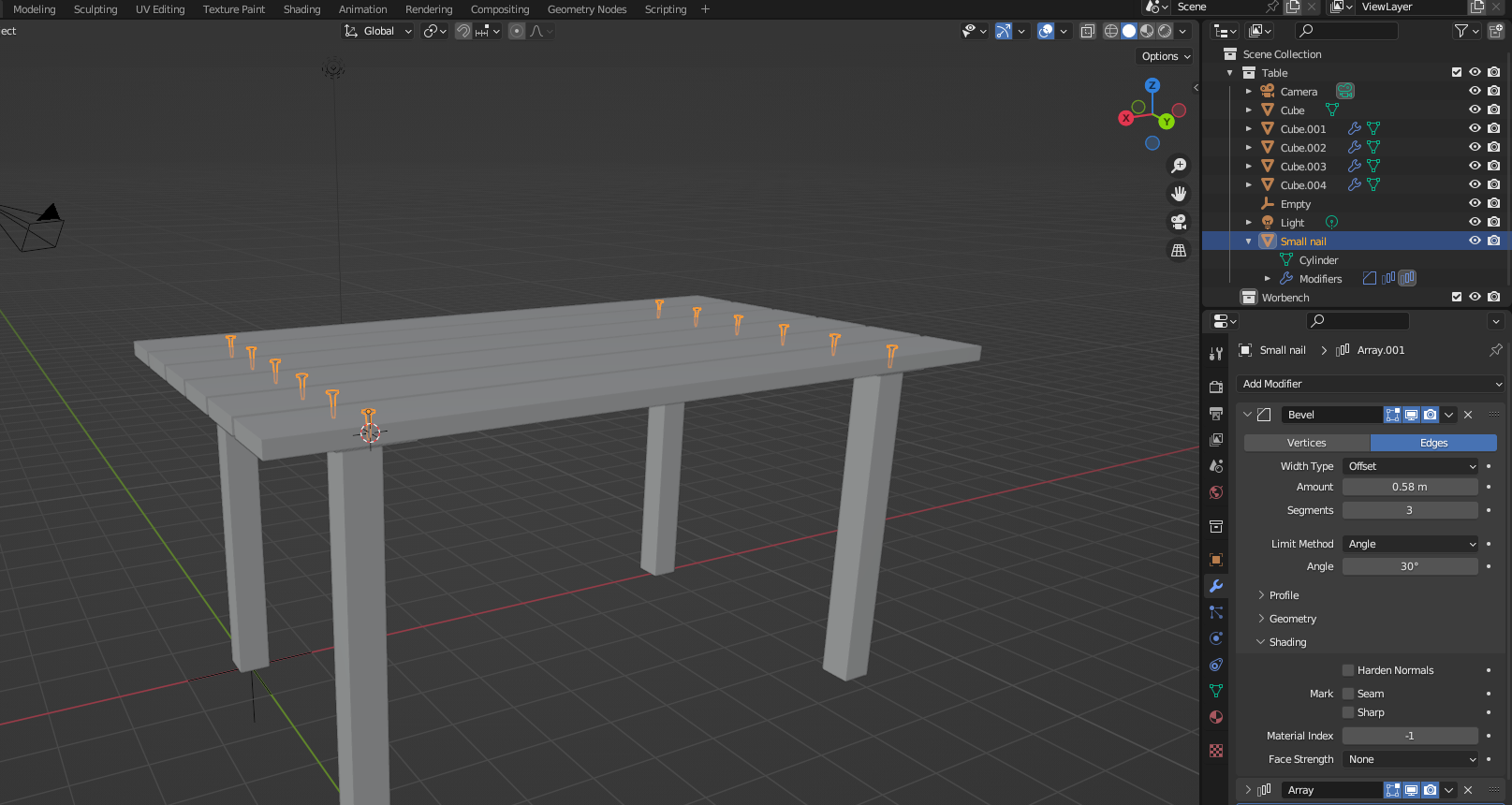Switch to rendered viewport shading
This screenshot has height=805, width=1512.
tap(1165, 31)
